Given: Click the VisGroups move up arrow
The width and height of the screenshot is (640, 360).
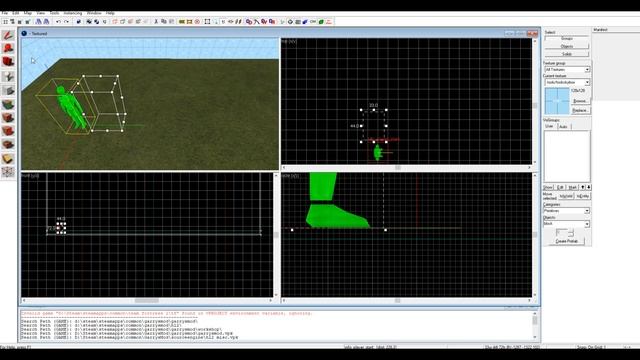Looking at the screenshot, I should tap(583, 187).
